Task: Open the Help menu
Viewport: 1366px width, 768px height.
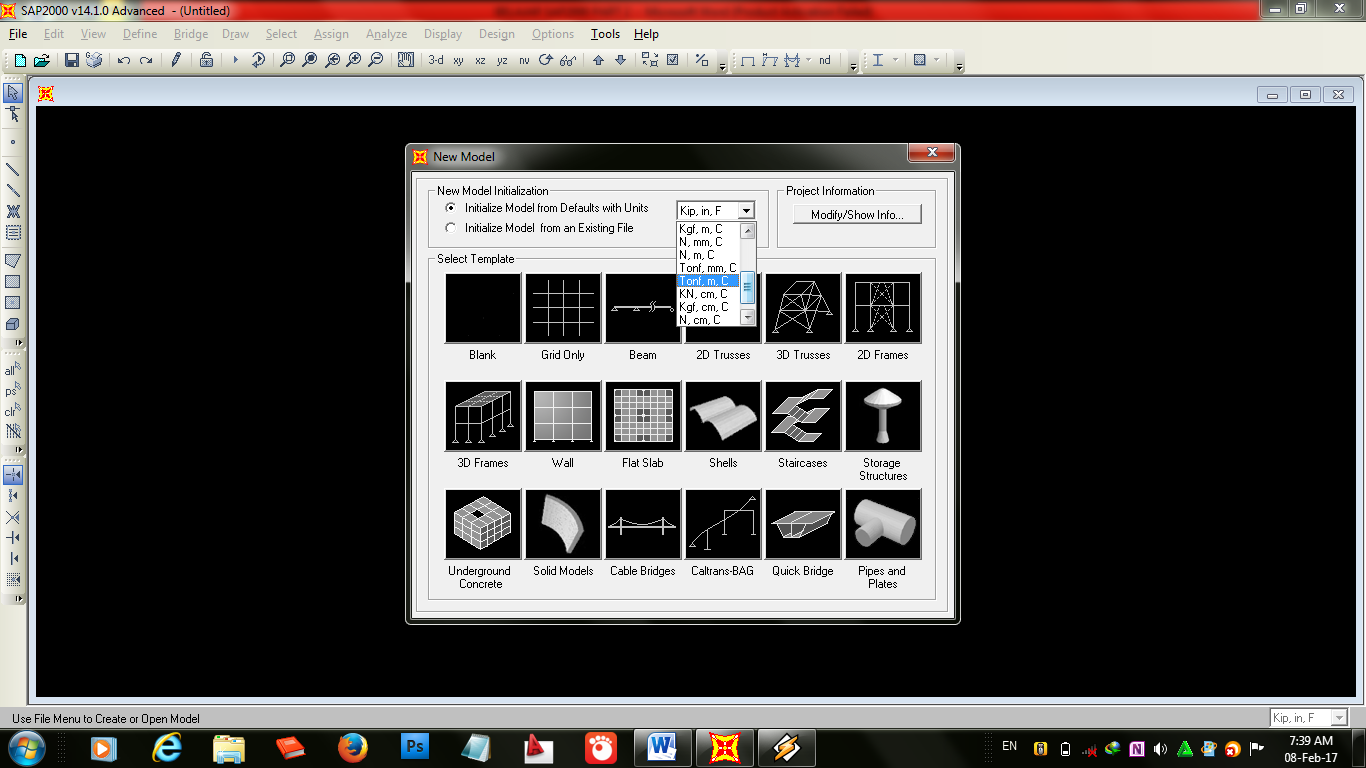Action: [x=647, y=34]
